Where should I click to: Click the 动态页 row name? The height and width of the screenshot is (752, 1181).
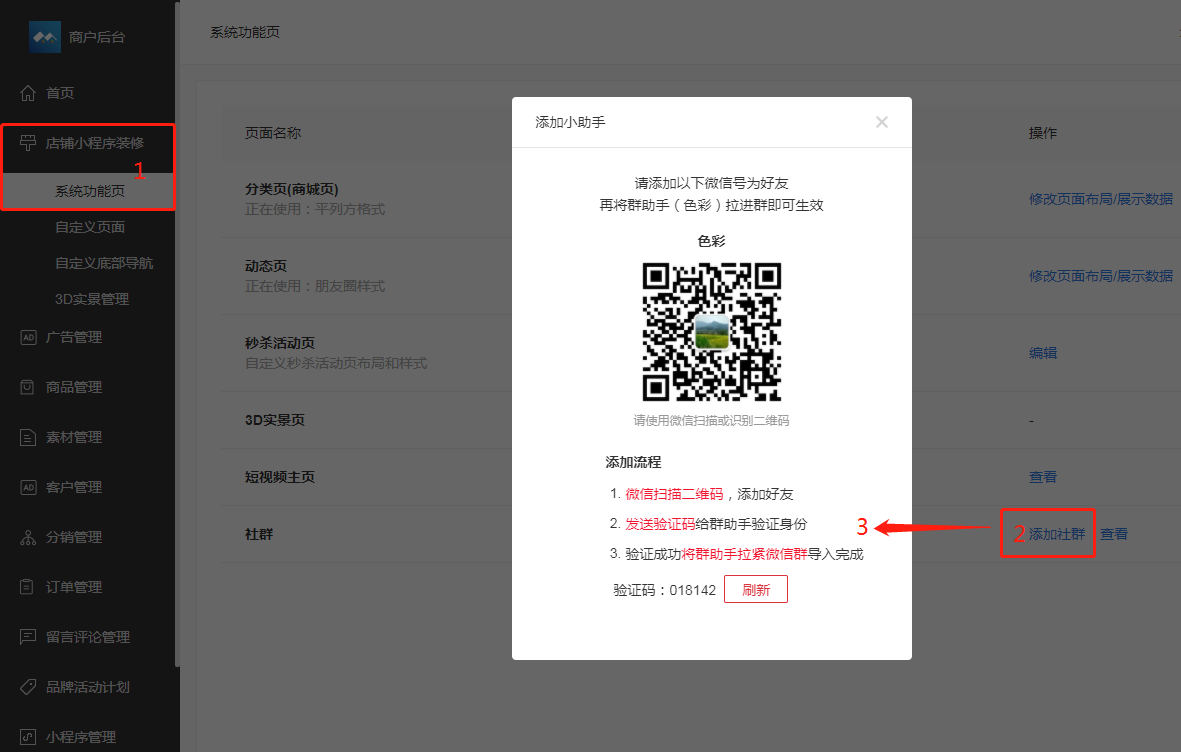pos(266,266)
